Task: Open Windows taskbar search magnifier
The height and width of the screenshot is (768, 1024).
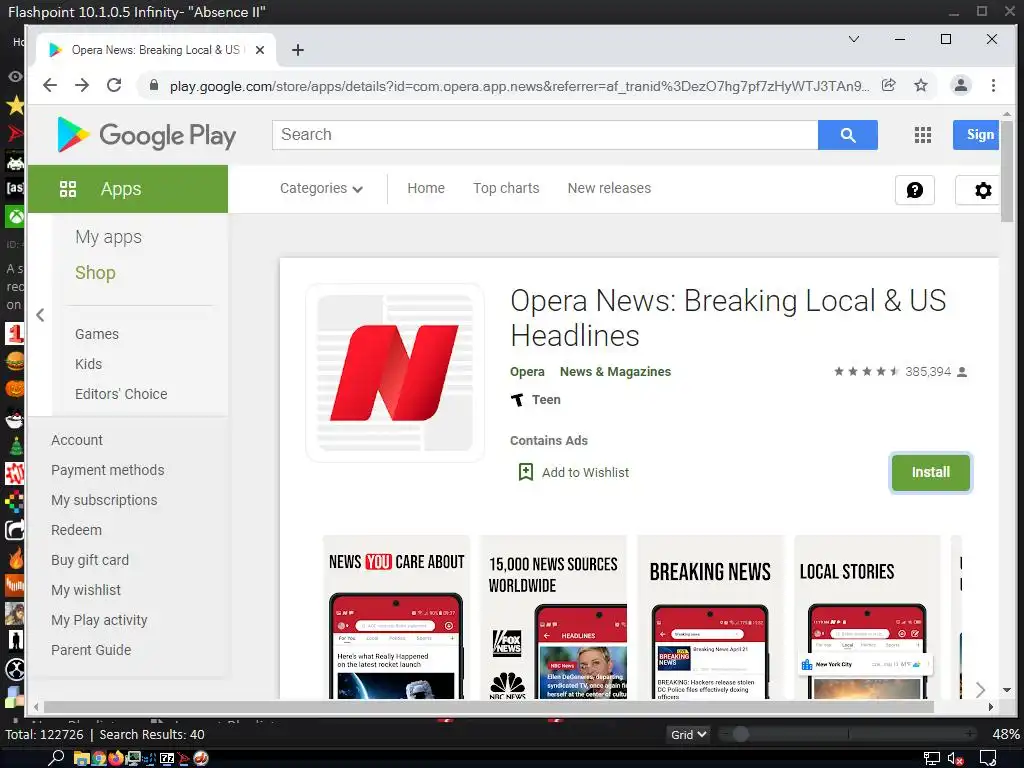Action: (56, 758)
